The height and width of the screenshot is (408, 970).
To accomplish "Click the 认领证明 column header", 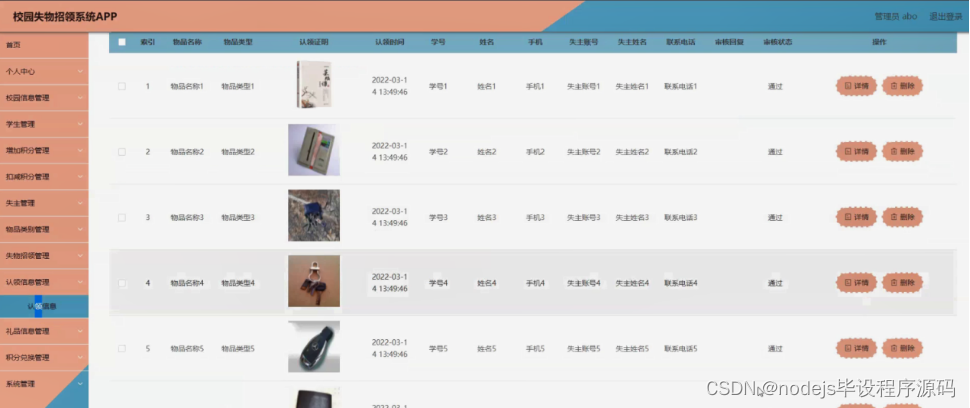I will (x=314, y=42).
